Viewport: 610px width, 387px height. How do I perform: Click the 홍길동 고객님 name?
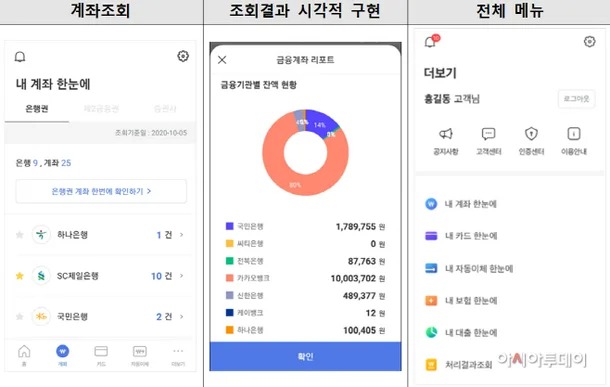[452, 99]
